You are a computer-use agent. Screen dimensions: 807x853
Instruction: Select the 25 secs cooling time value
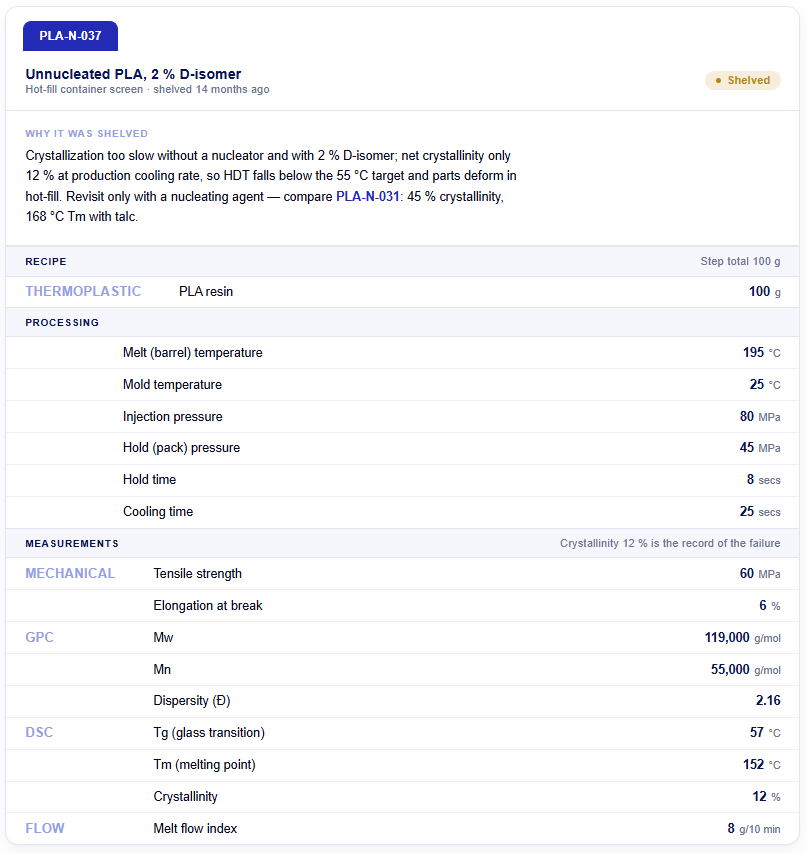[x=760, y=511]
